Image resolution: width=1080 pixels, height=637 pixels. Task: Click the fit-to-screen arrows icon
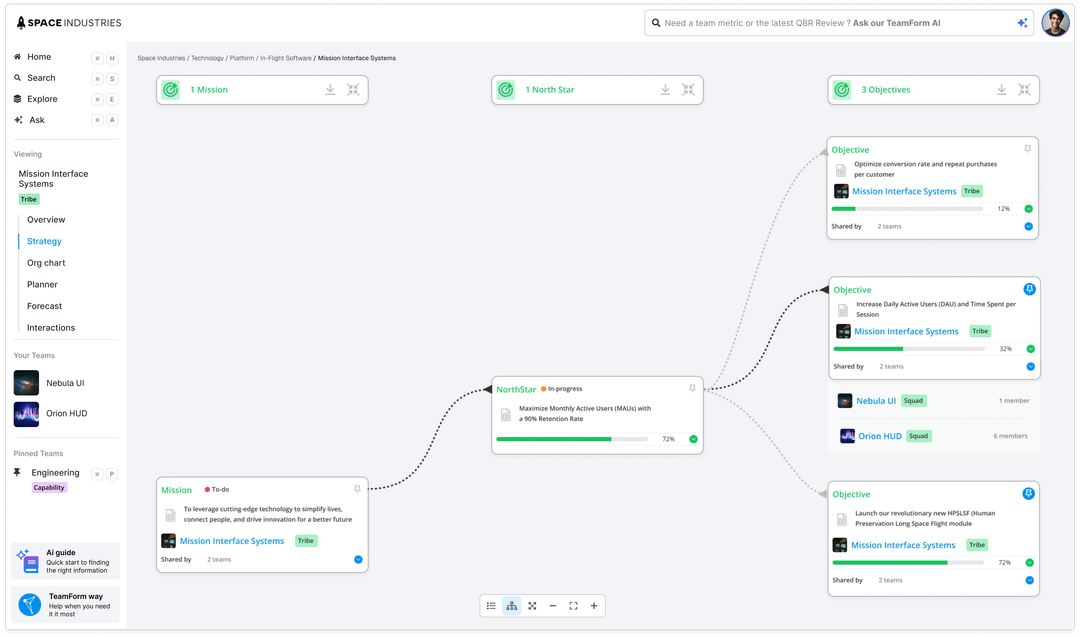tap(533, 605)
